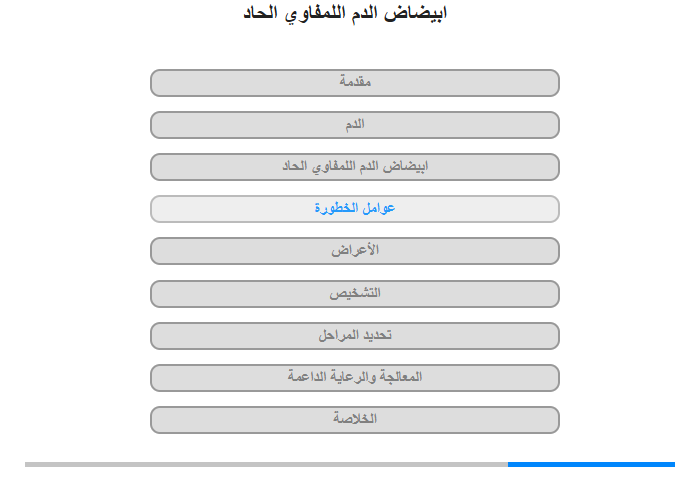Go to the الأعراض (Symptoms) section
The height and width of the screenshot is (480, 700).
pyautogui.click(x=355, y=251)
